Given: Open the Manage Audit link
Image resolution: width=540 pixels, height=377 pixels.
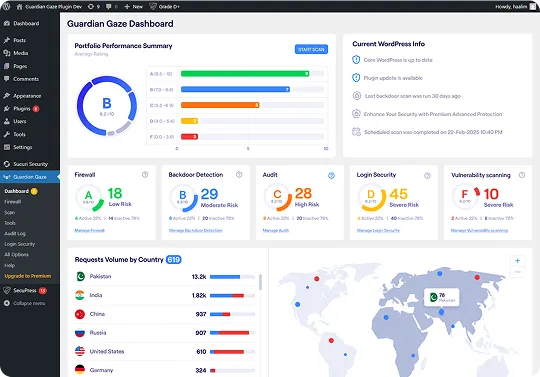Looking at the screenshot, I should pos(276,231).
